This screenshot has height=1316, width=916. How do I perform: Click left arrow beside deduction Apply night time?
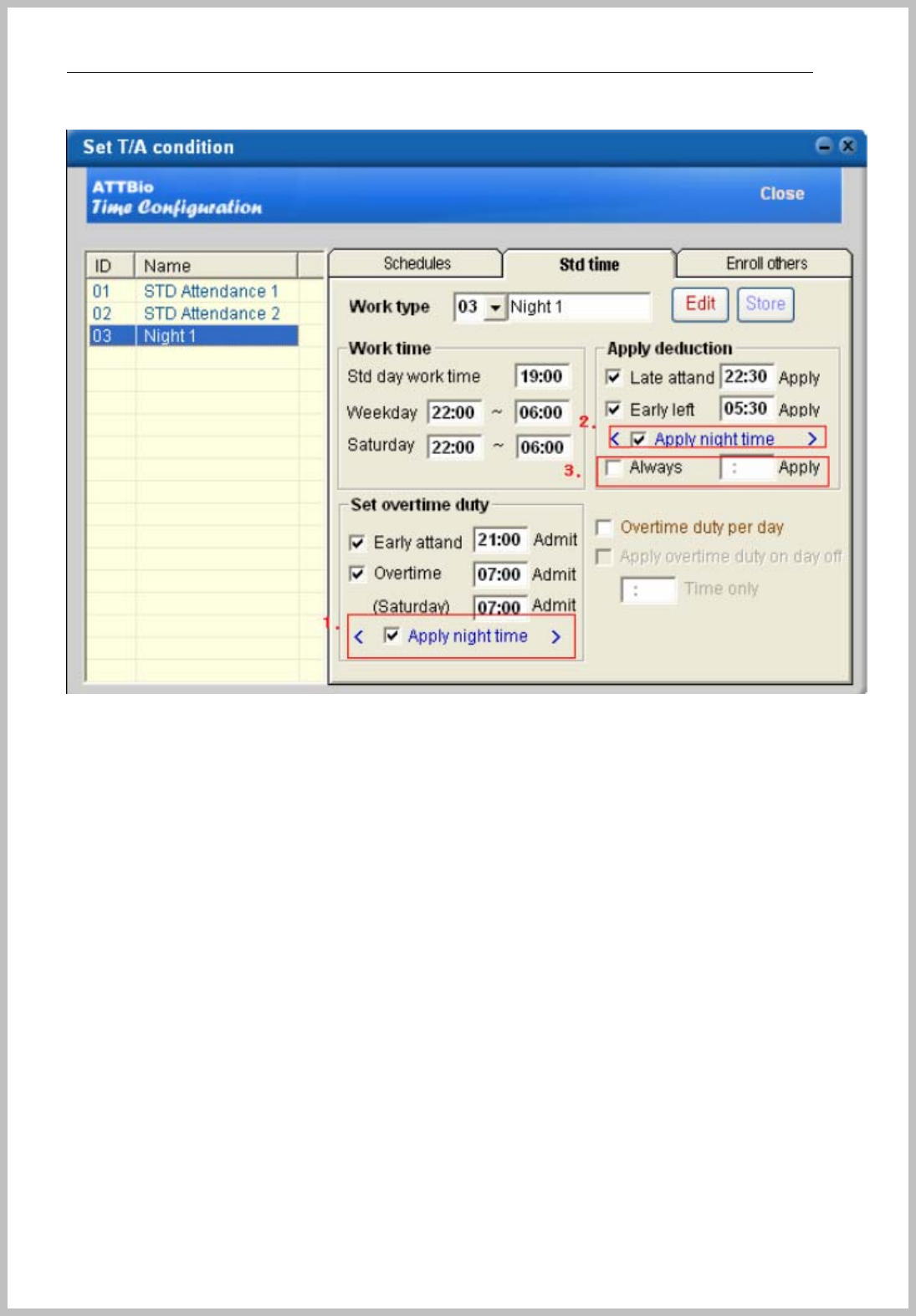[615, 439]
